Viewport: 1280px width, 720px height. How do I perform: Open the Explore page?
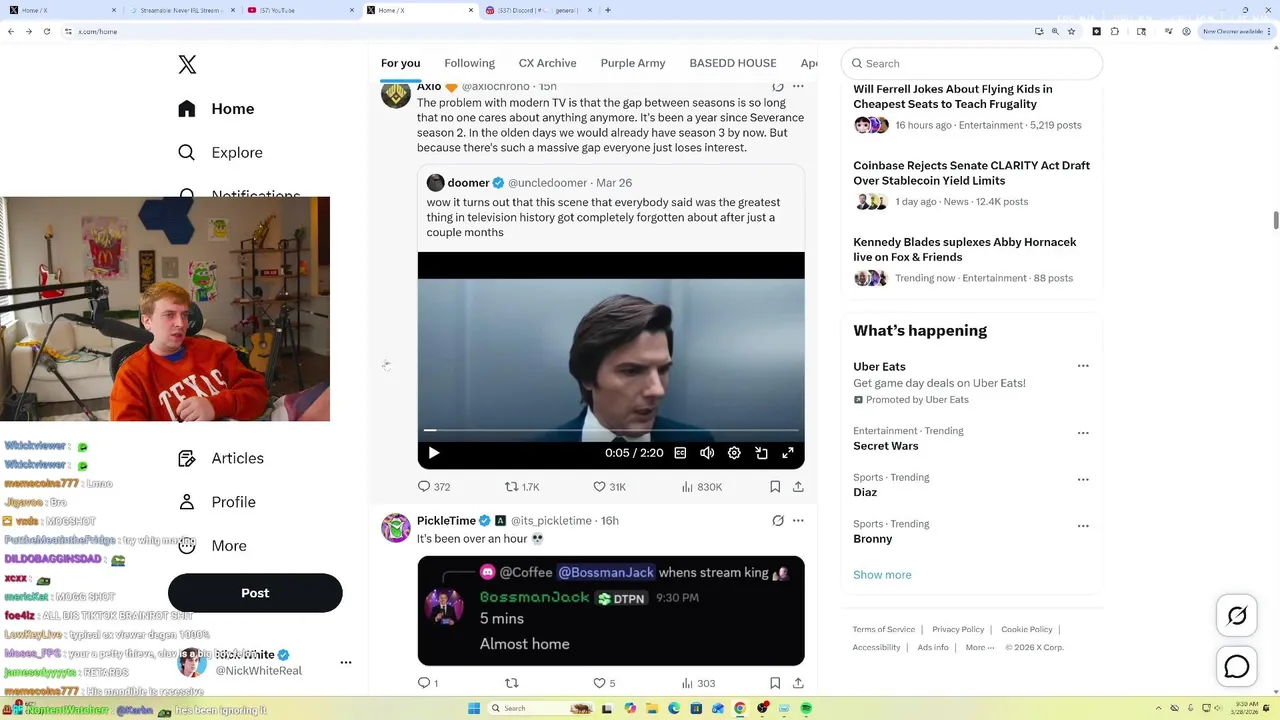220,153
